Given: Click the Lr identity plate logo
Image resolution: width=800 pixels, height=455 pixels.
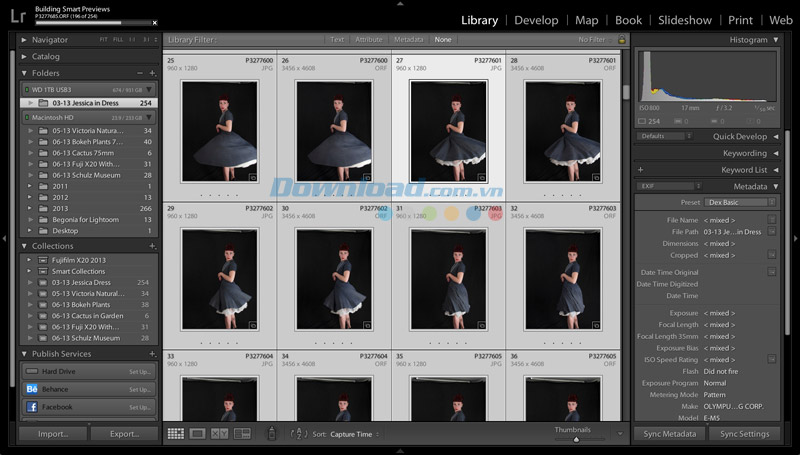Looking at the screenshot, I should tap(18, 16).
